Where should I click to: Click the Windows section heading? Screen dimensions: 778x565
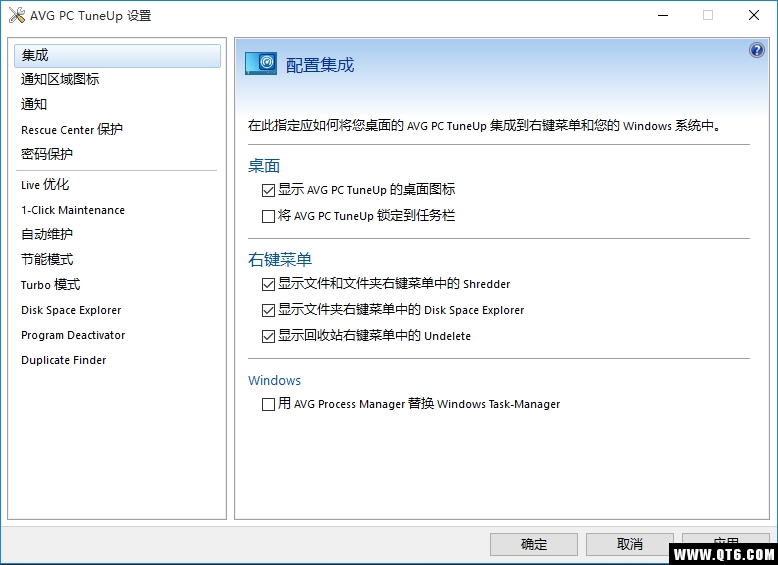click(274, 380)
